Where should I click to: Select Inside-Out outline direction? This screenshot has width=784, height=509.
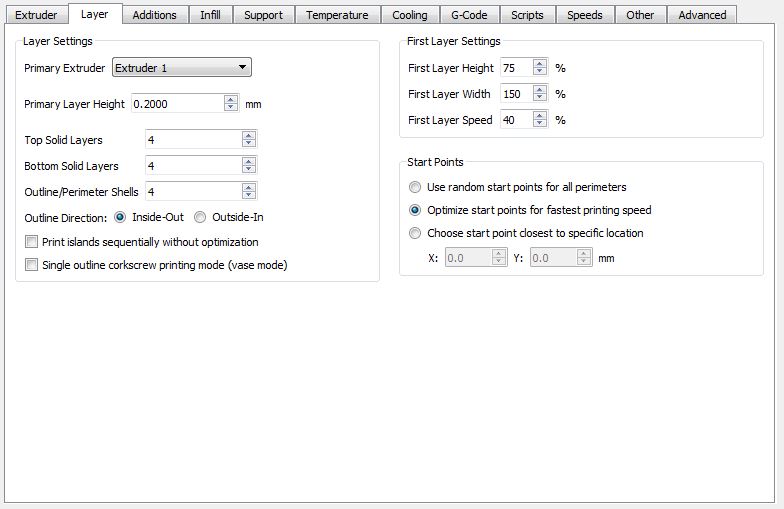(x=120, y=217)
